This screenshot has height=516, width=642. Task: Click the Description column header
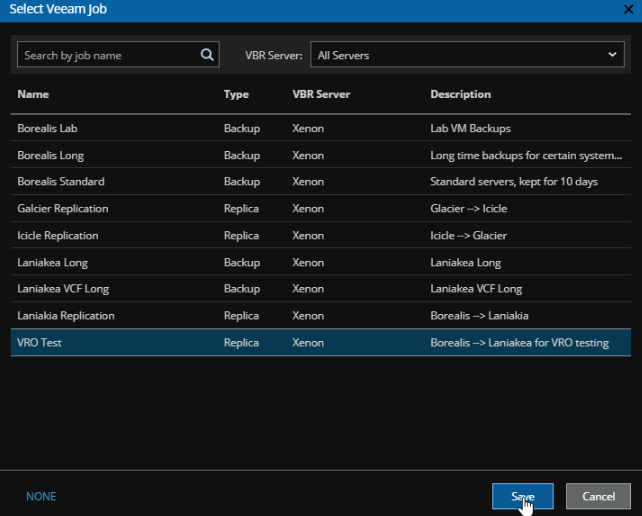click(460, 95)
